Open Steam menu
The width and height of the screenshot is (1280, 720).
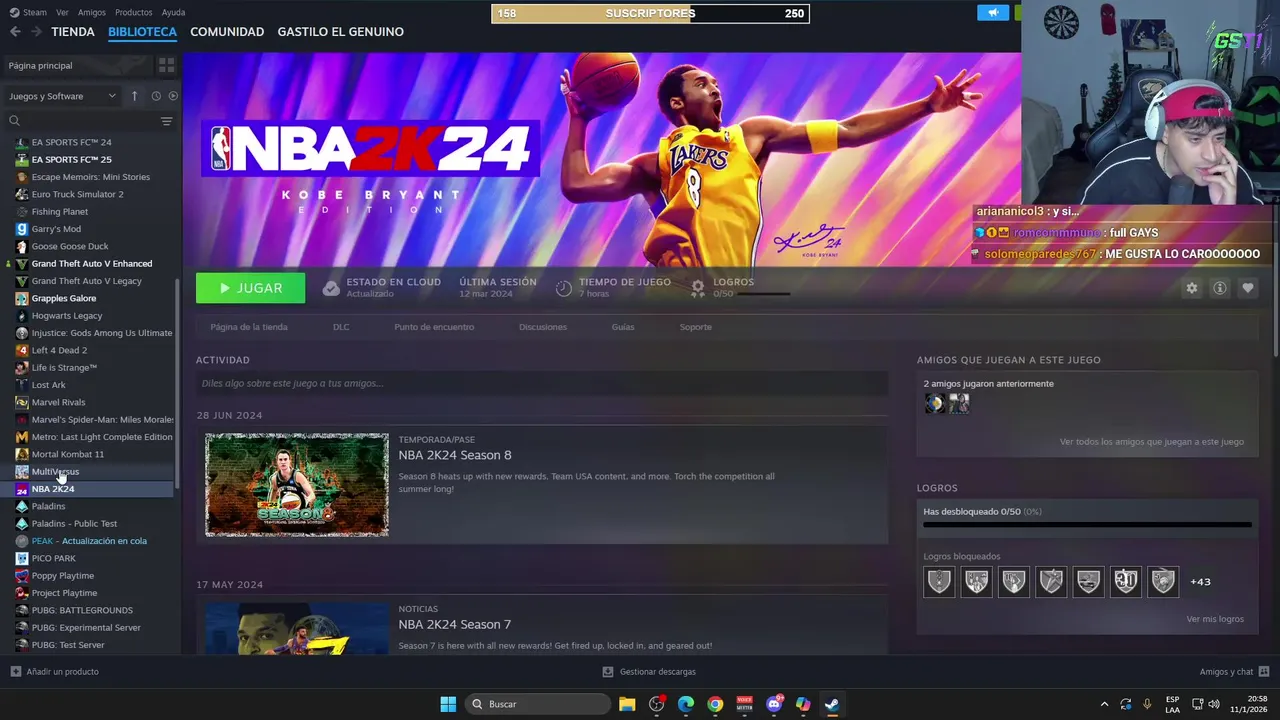coord(28,12)
